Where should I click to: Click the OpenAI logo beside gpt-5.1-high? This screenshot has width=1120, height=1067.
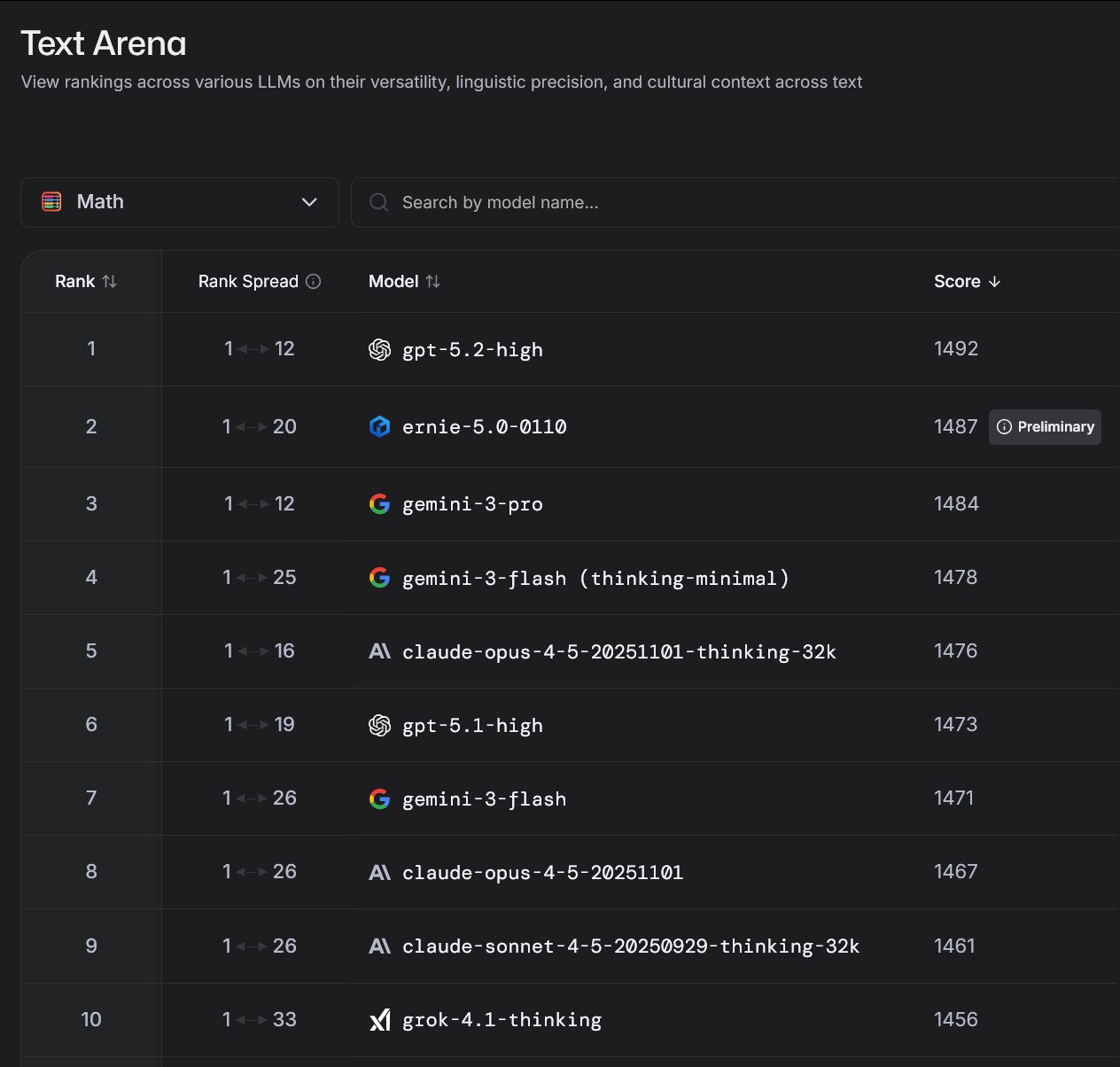tap(379, 726)
